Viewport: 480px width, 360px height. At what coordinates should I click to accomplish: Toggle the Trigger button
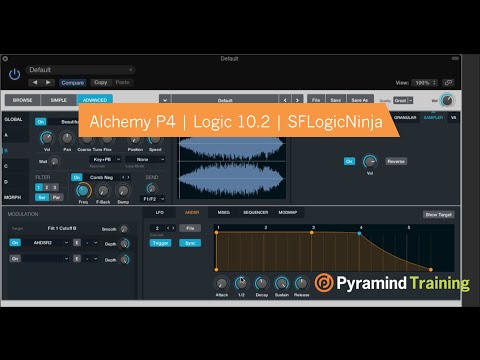click(x=160, y=243)
